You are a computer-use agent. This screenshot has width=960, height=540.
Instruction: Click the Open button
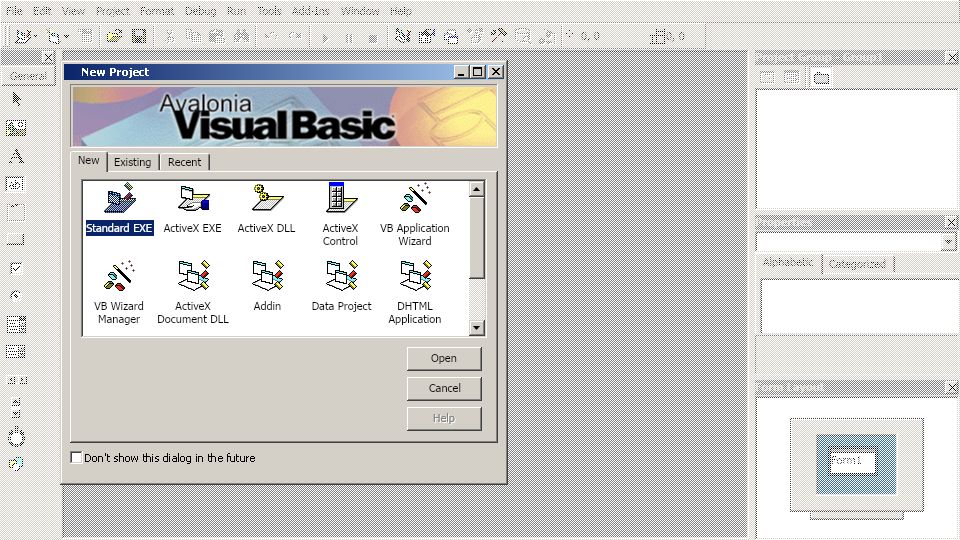444,358
